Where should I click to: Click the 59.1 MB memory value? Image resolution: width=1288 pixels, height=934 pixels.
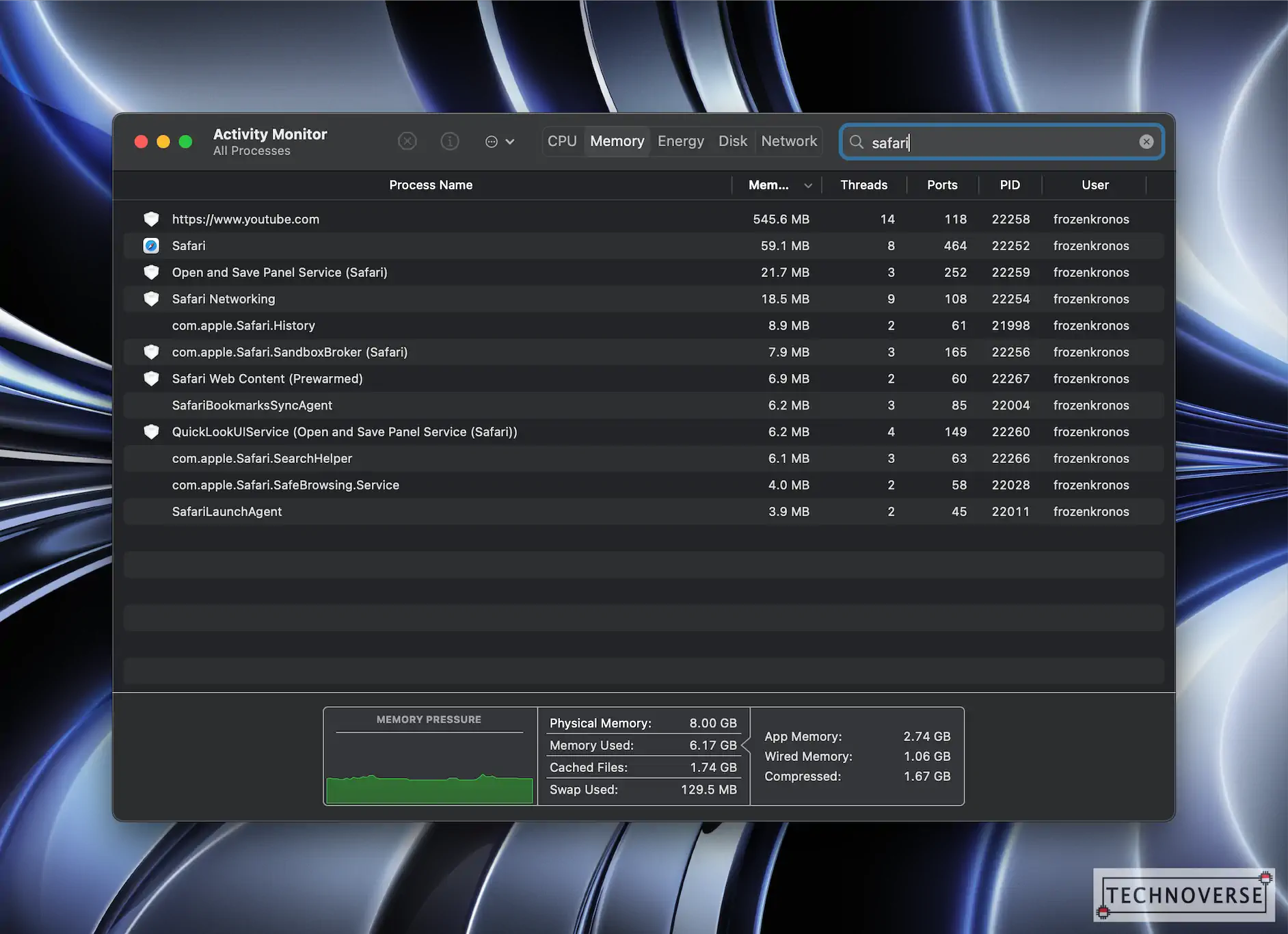[x=785, y=245]
